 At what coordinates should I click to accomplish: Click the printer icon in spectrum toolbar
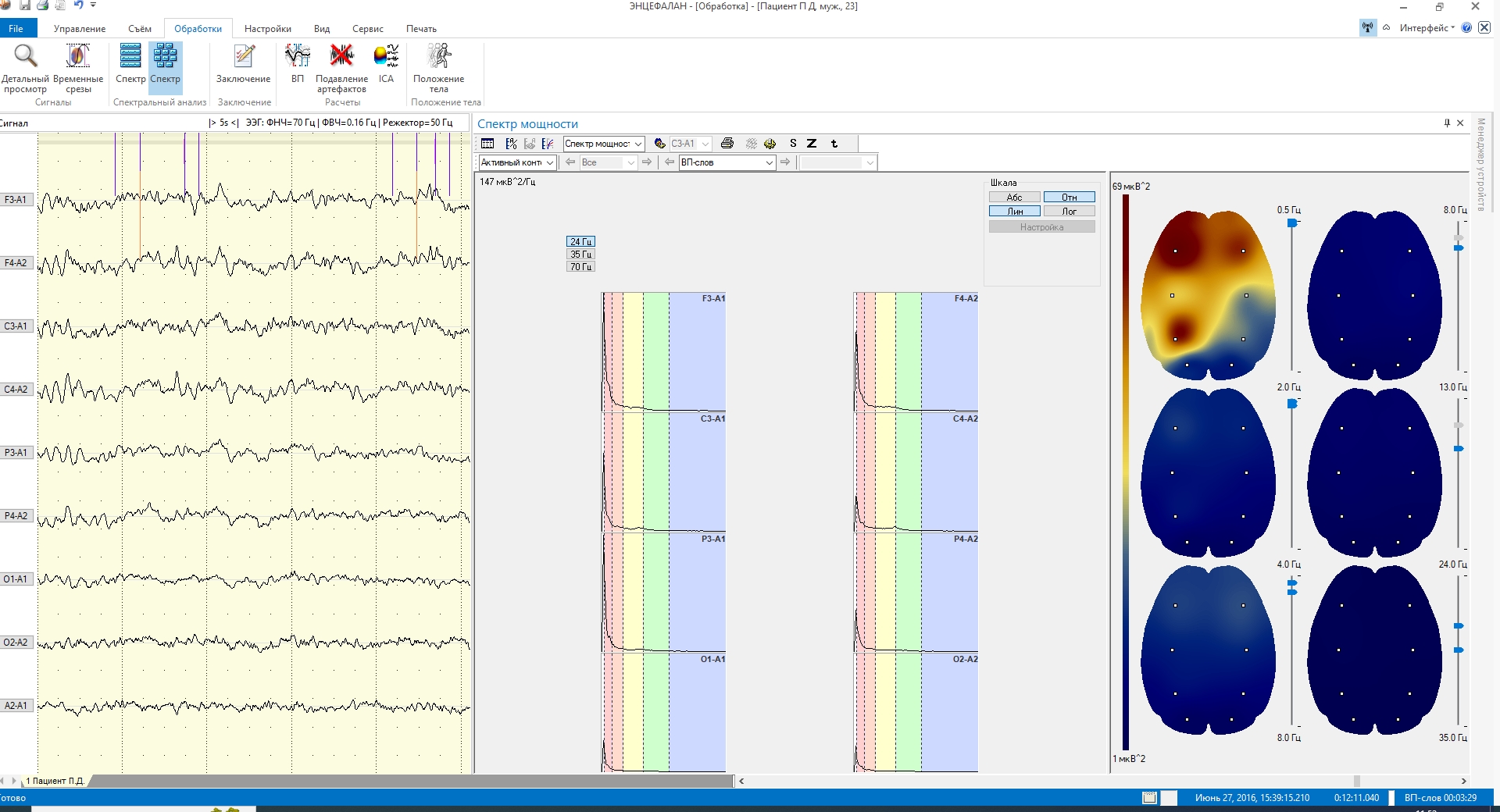(x=727, y=144)
